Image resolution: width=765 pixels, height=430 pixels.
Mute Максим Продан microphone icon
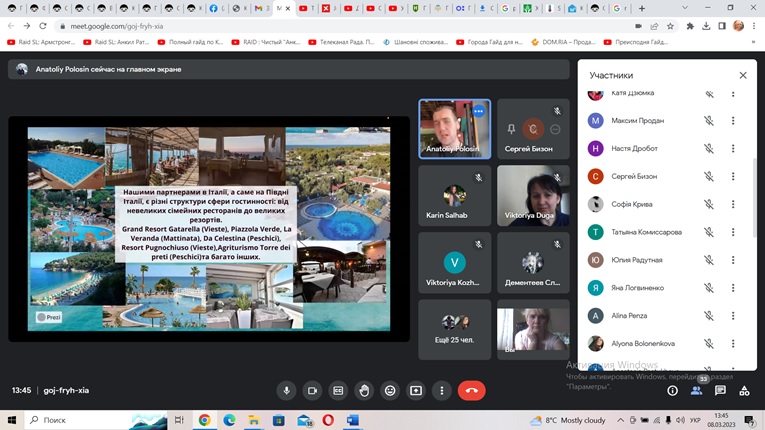709,121
